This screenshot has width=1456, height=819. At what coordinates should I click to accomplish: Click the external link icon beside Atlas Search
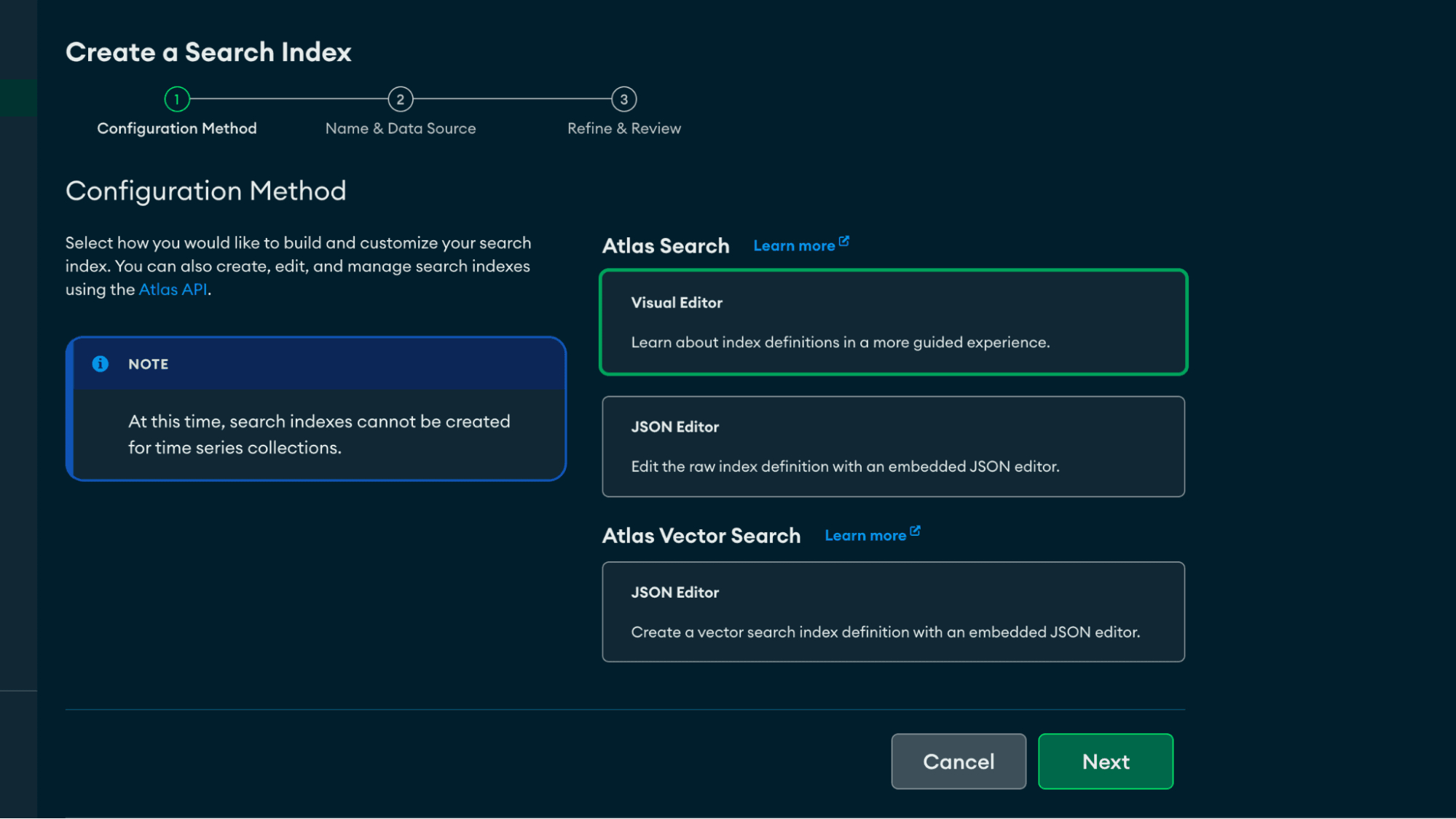pyautogui.click(x=844, y=240)
